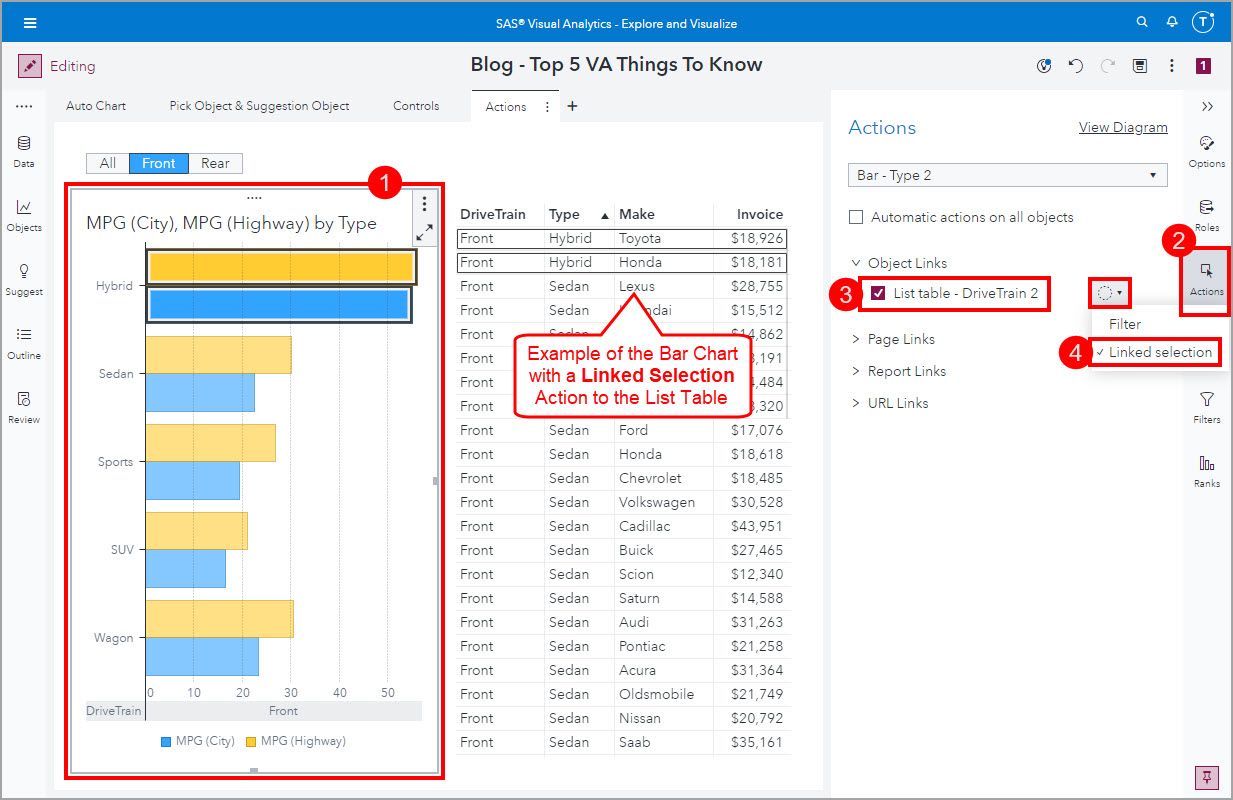The width and height of the screenshot is (1233, 800).
Task: Collapse the Object Links section
Action: coord(856,263)
